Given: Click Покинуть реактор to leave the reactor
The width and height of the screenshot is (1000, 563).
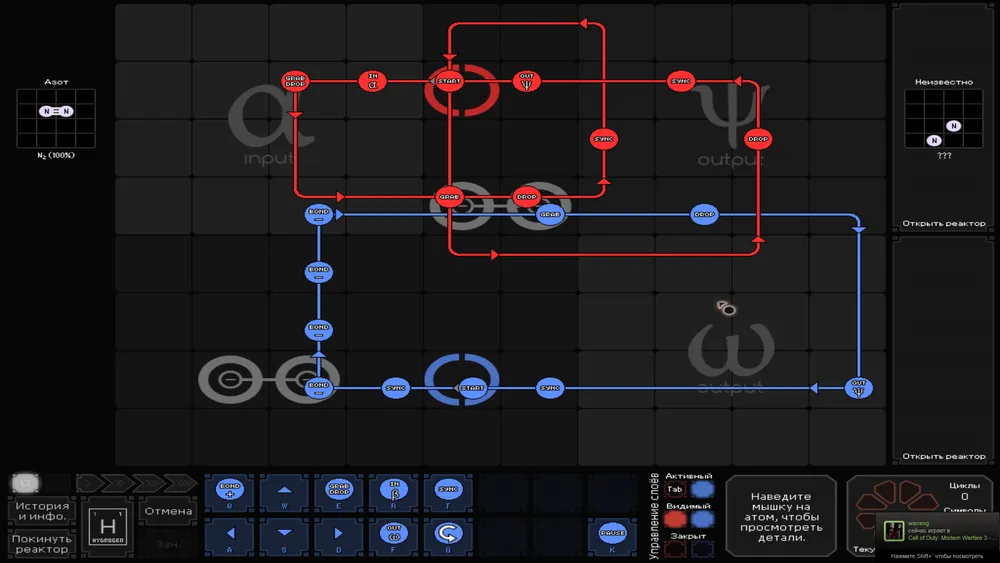Looking at the screenshot, I should point(42,544).
